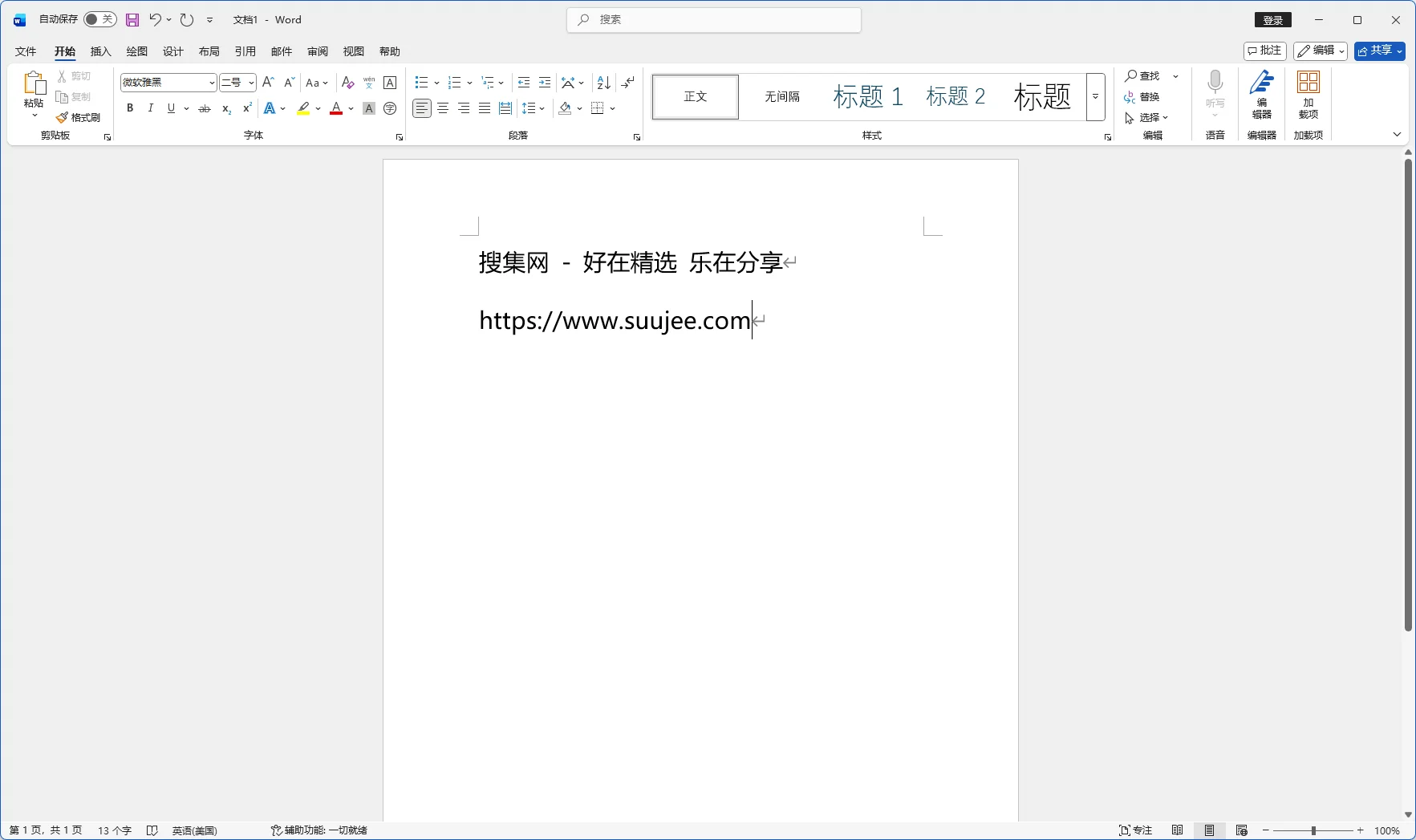Click the Increase Indent icon
This screenshot has height=840, width=1416.
545,83
